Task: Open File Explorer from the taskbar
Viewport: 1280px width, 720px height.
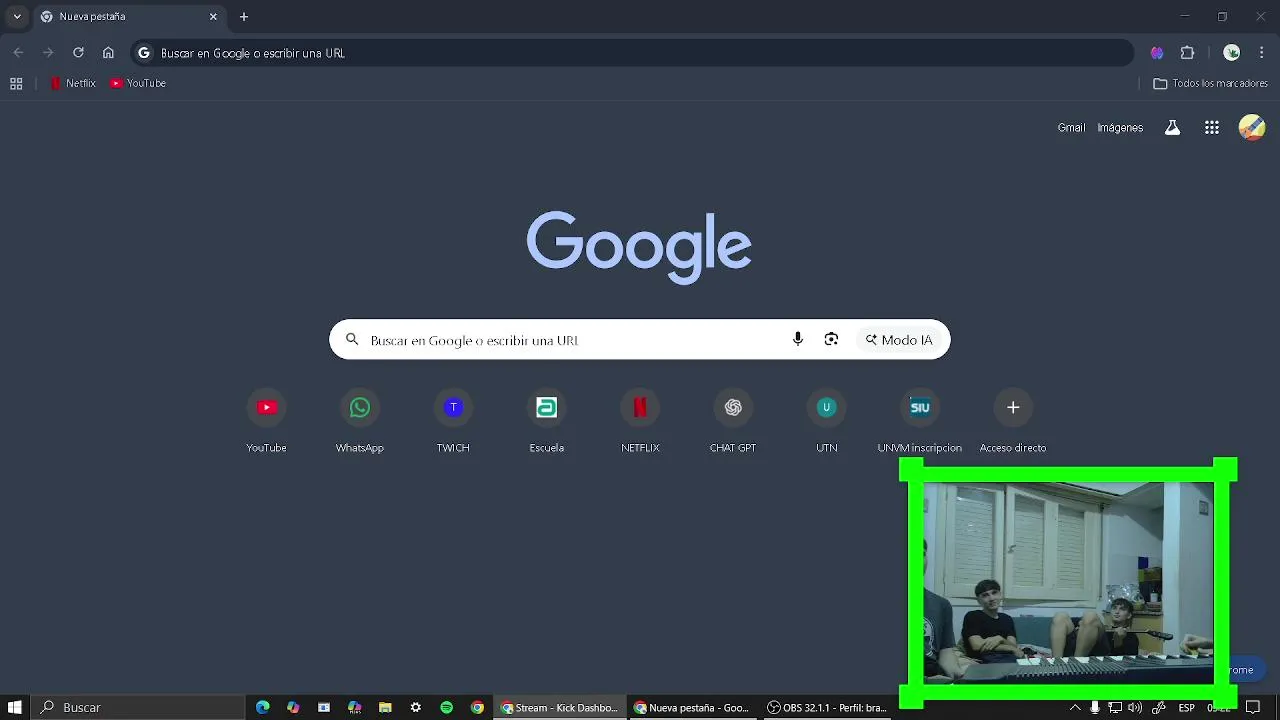Action: (x=385, y=708)
